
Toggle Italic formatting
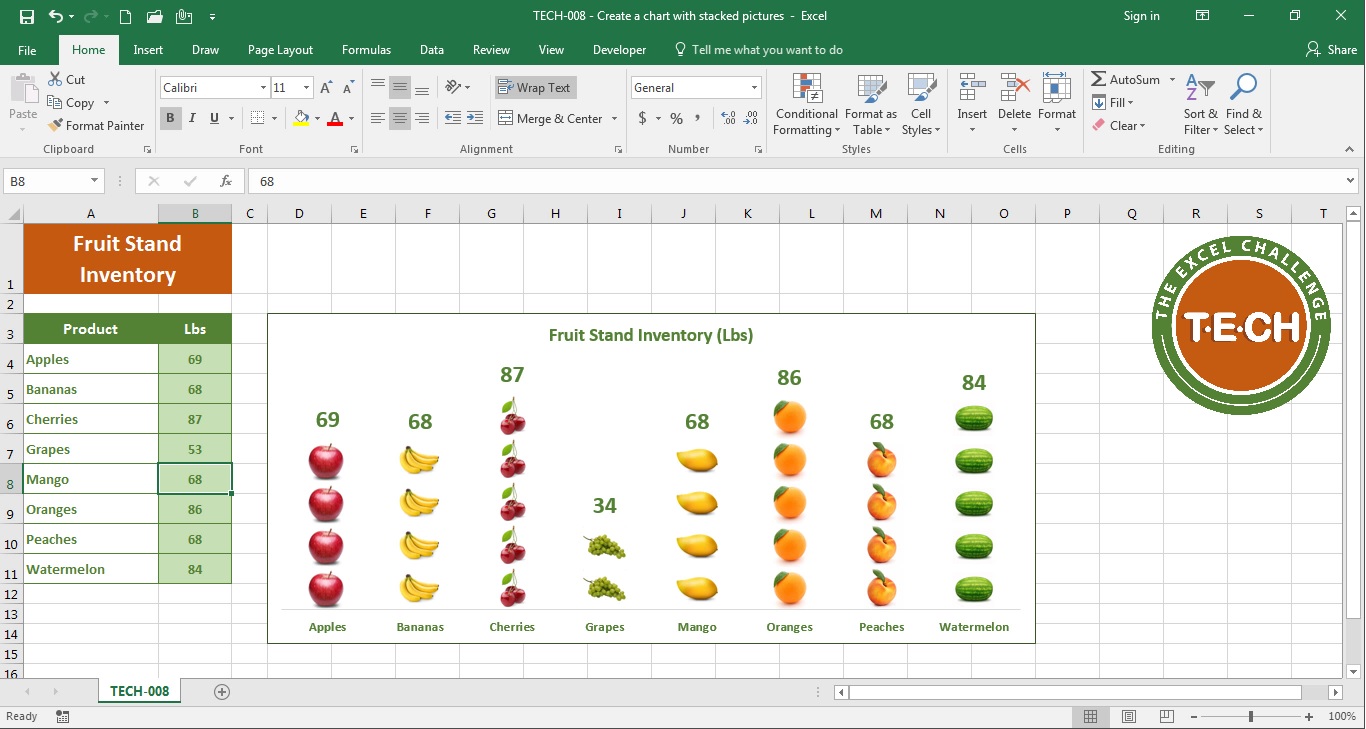[x=192, y=118]
